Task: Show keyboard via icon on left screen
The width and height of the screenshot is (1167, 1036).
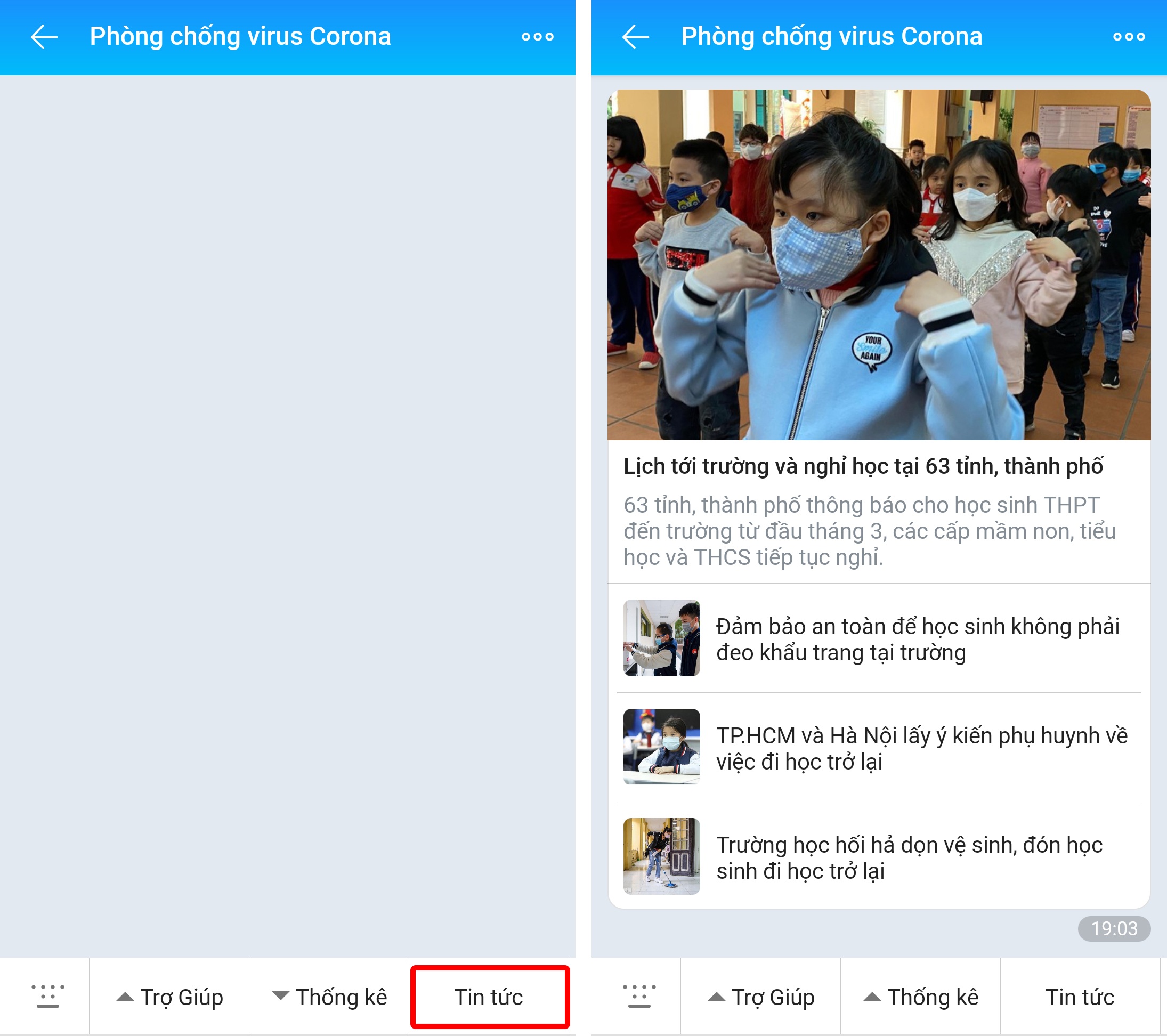Action: (47, 997)
